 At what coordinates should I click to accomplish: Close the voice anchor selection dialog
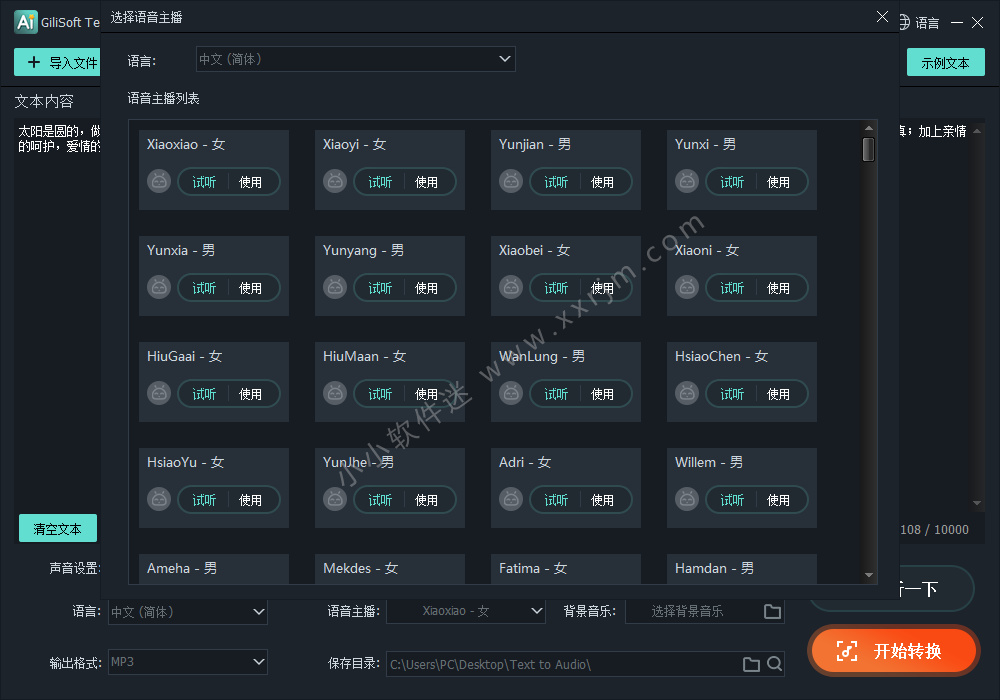882,17
